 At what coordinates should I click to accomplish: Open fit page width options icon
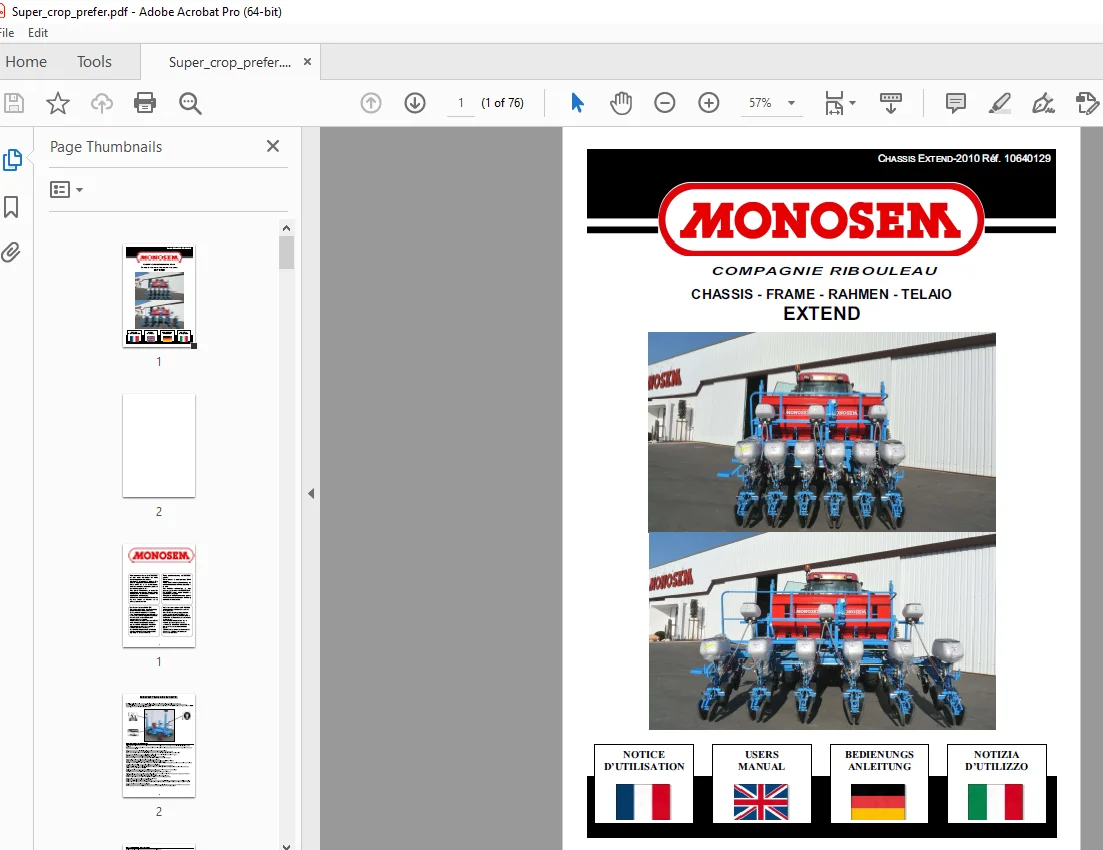point(839,103)
